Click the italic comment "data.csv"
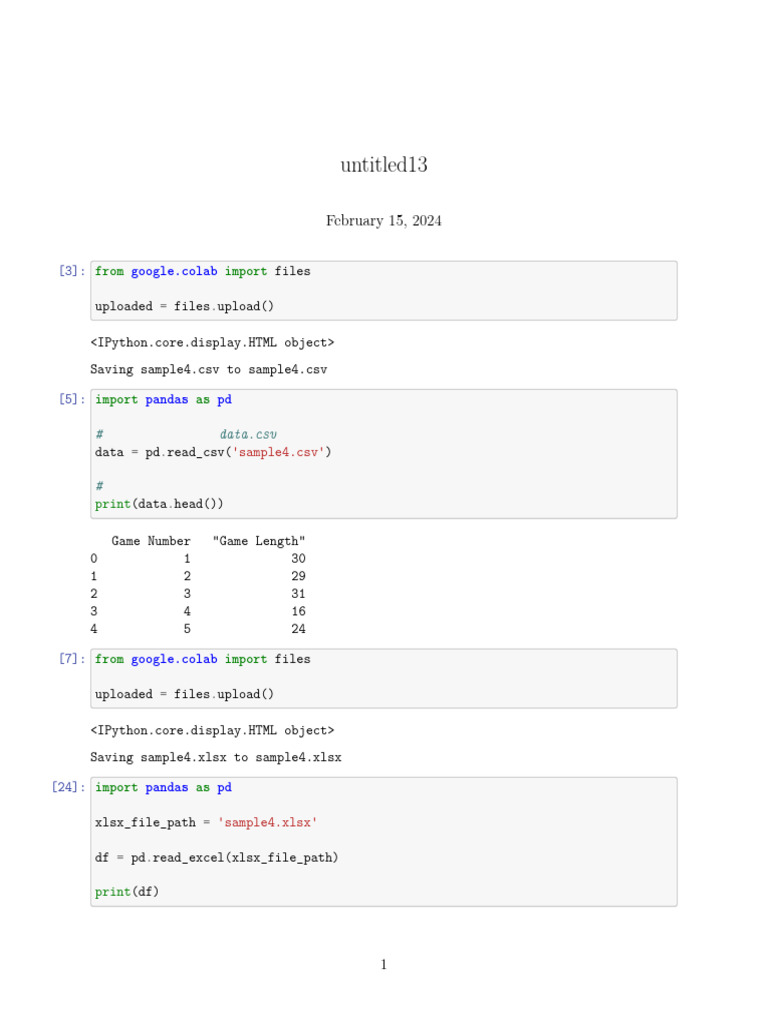The image size is (768, 1024). (x=248, y=434)
